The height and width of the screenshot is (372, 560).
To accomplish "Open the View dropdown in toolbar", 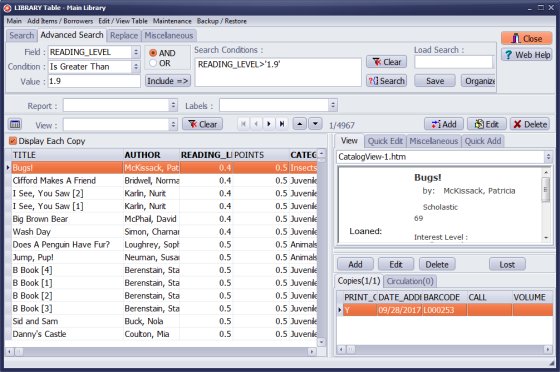I will coord(173,125).
